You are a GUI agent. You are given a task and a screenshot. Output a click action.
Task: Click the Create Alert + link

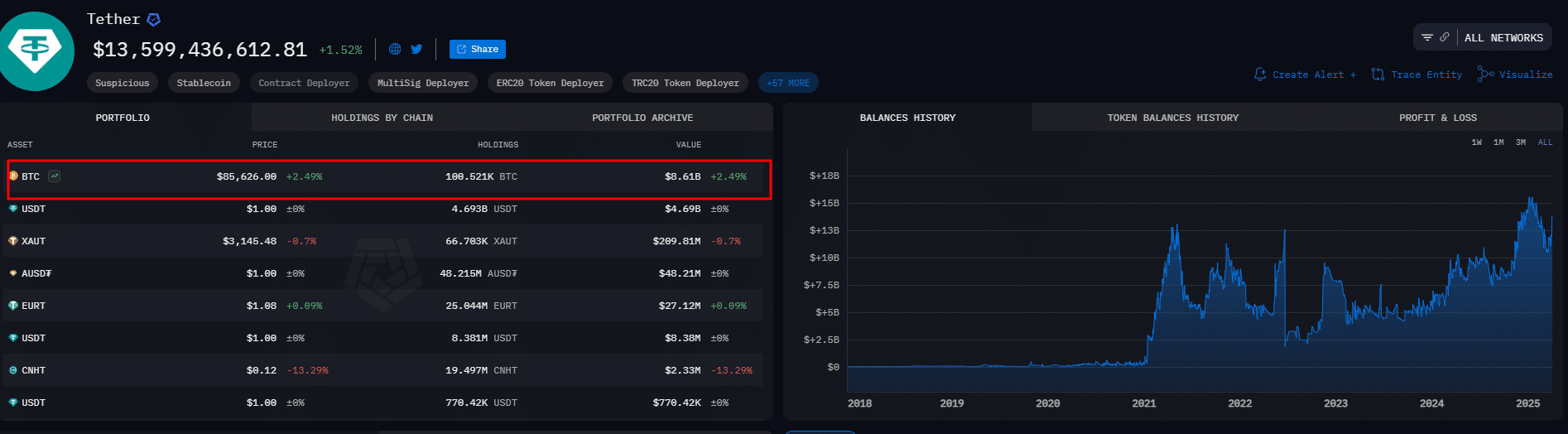pyautogui.click(x=1306, y=75)
